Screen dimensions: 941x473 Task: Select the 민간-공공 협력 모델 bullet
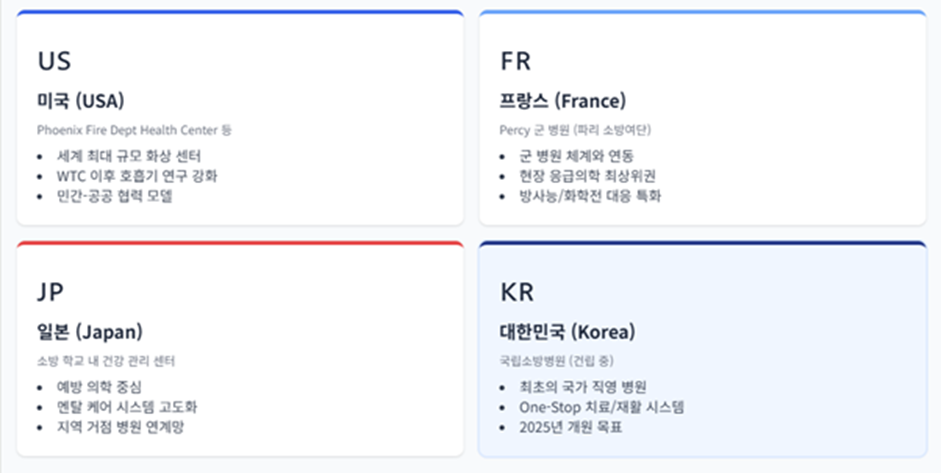115,196
